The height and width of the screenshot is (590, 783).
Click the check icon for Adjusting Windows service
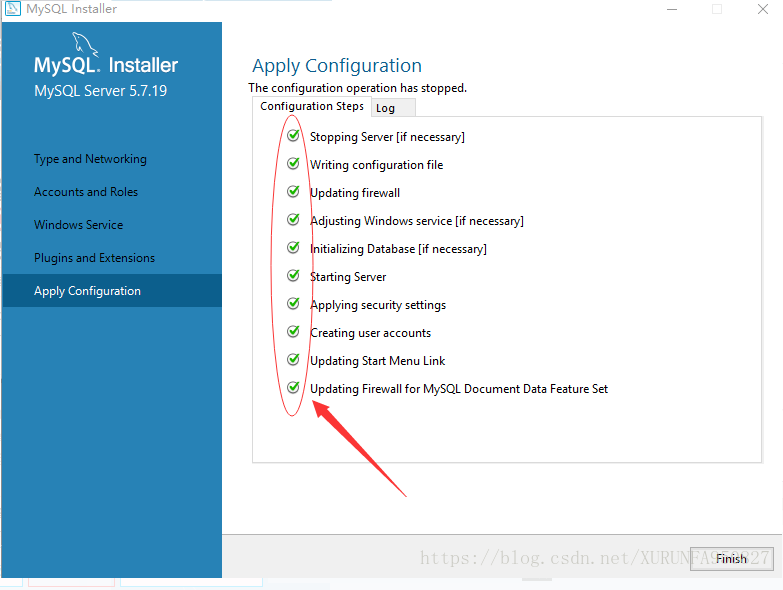click(x=293, y=220)
